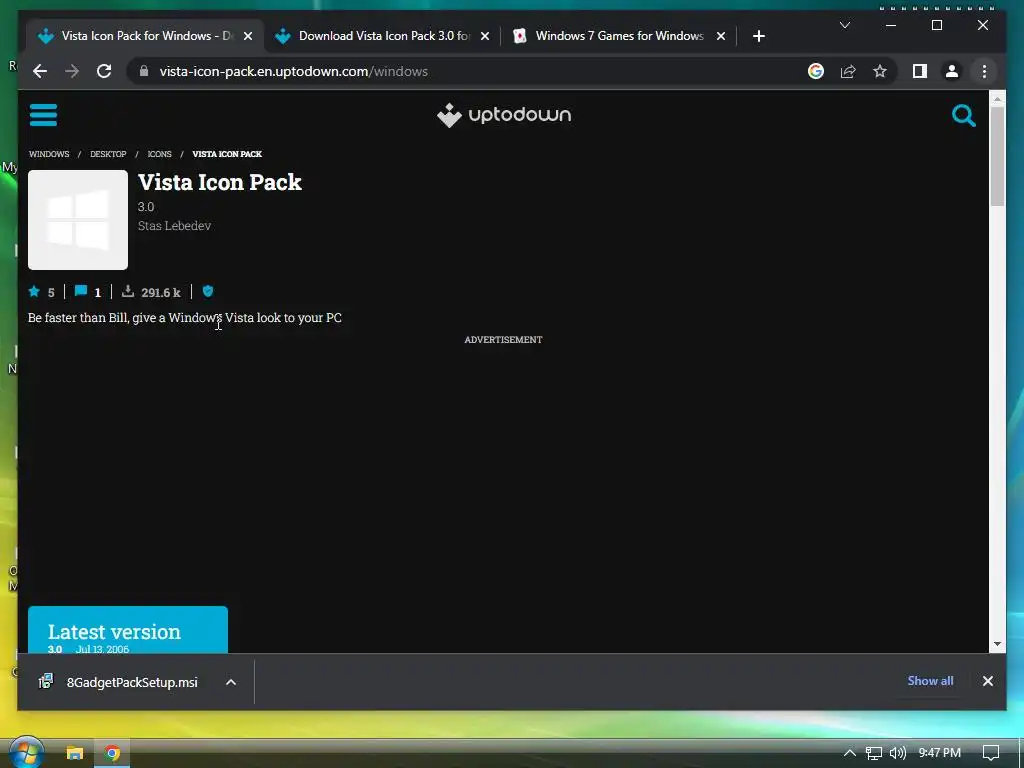This screenshot has height=768, width=1024.
Task: Click the comments speech bubble icon
Action: [81, 291]
